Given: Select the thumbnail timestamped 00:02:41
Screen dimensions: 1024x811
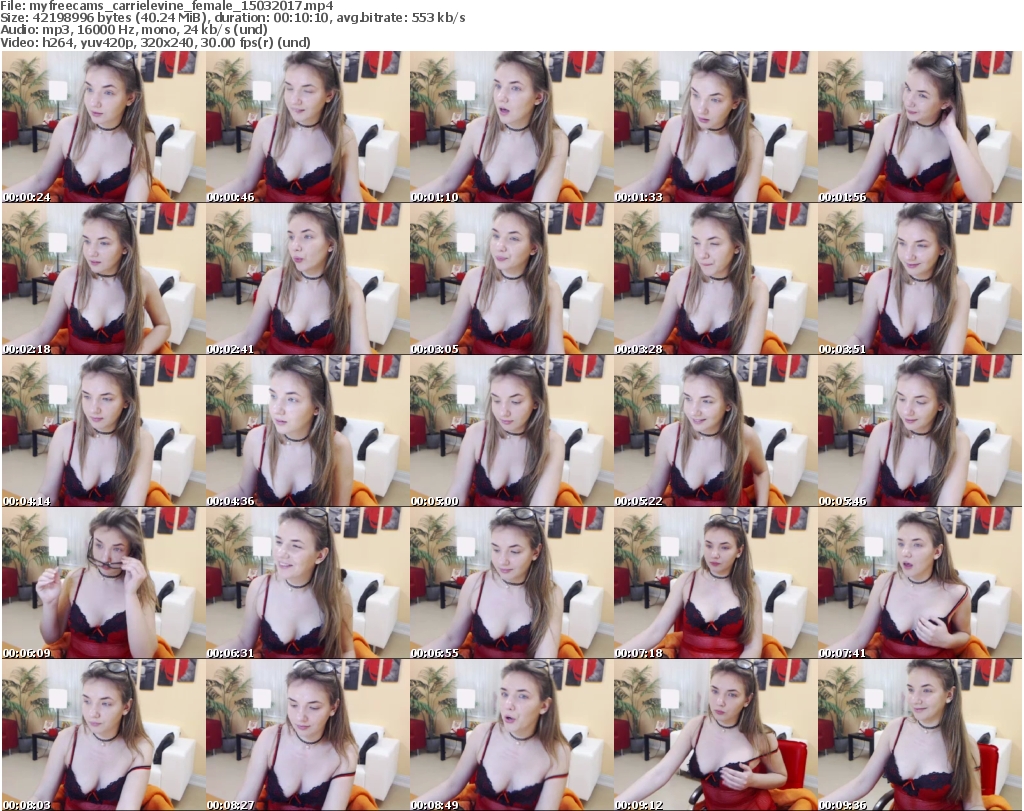Looking at the screenshot, I should click(x=308, y=278).
